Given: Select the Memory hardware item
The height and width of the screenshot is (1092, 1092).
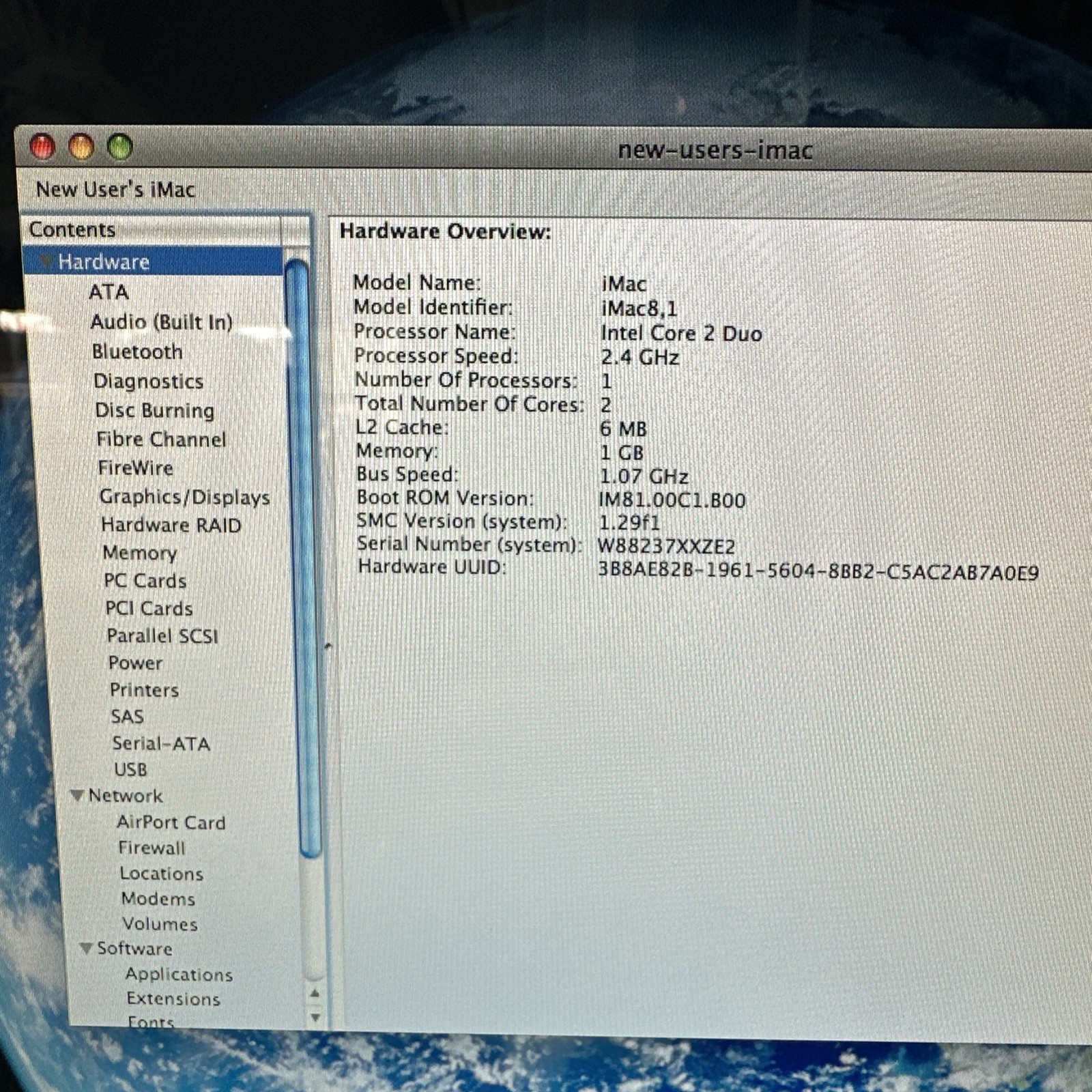Looking at the screenshot, I should pyautogui.click(x=140, y=553).
